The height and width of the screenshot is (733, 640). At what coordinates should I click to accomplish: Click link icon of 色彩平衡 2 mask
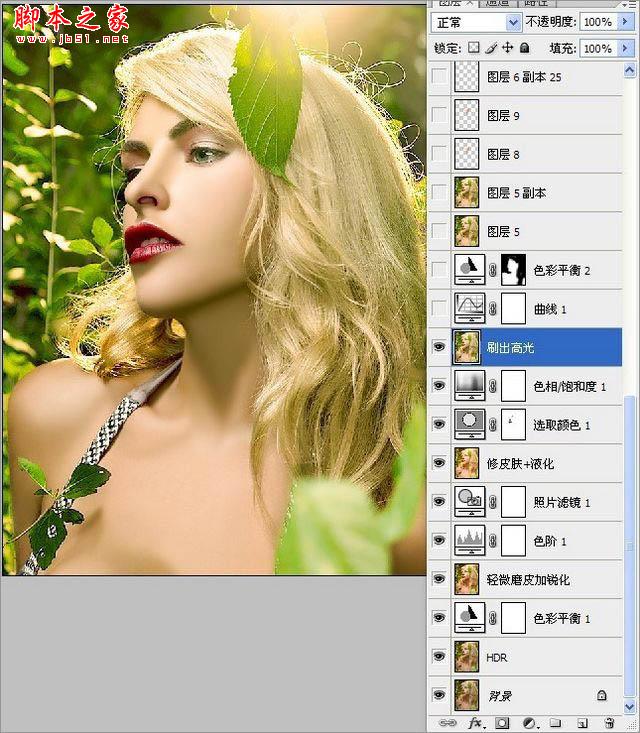(493, 270)
